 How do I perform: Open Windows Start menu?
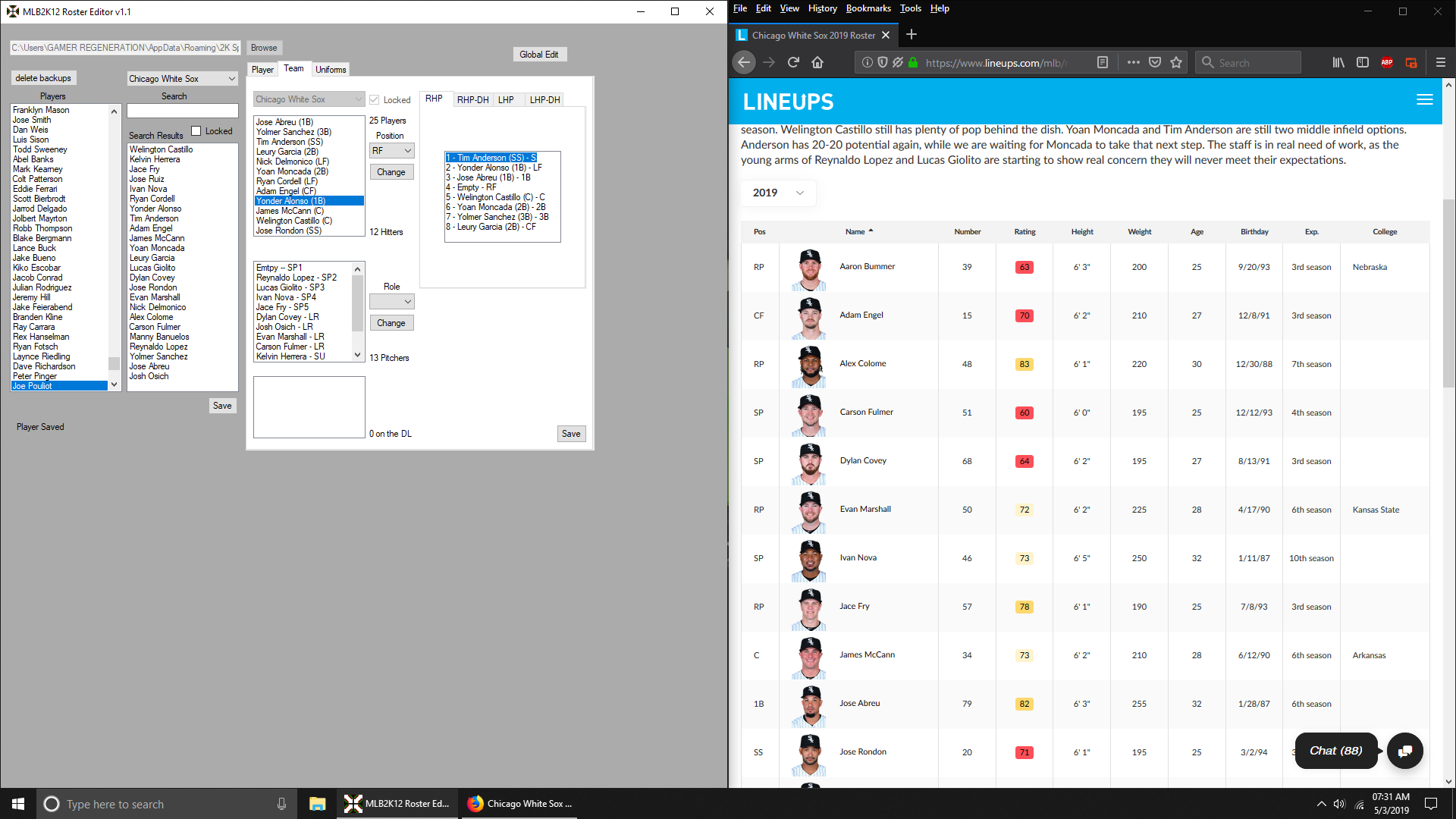point(18,804)
